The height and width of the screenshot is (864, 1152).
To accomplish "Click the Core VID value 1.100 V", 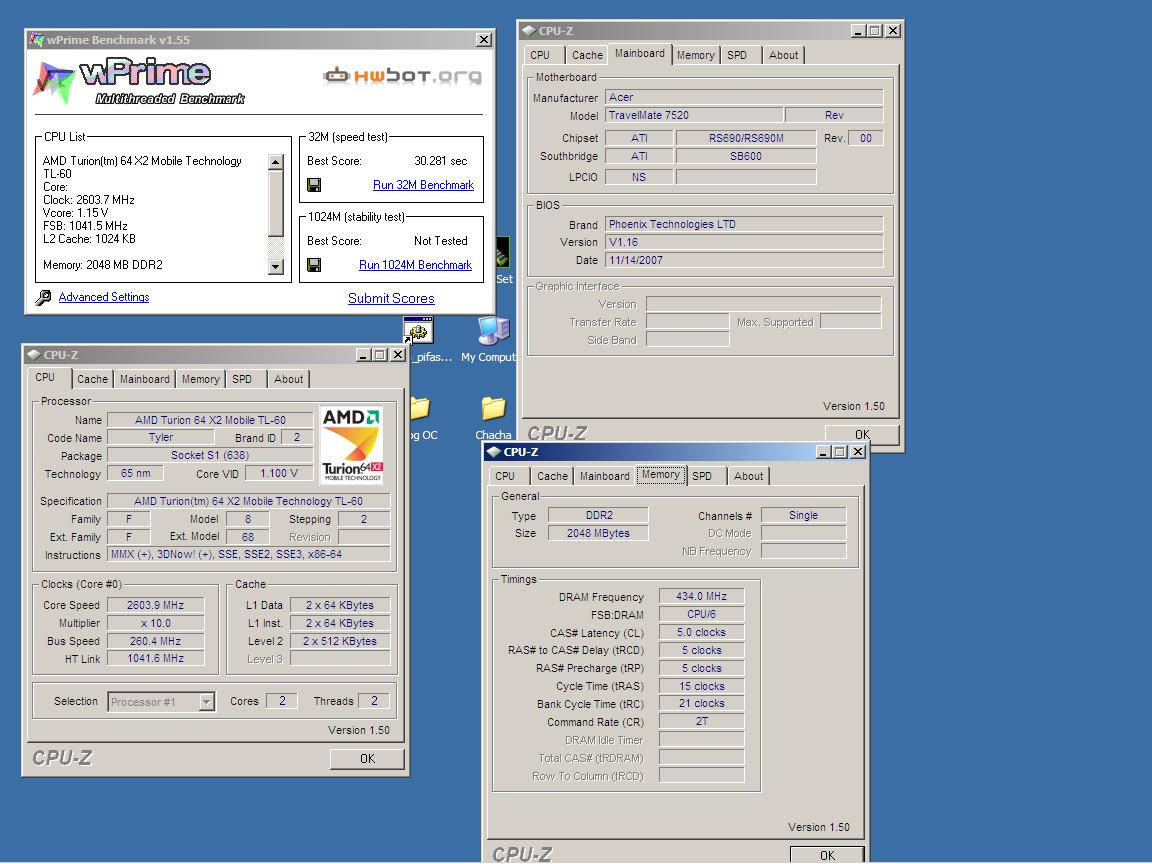I will click(278, 474).
